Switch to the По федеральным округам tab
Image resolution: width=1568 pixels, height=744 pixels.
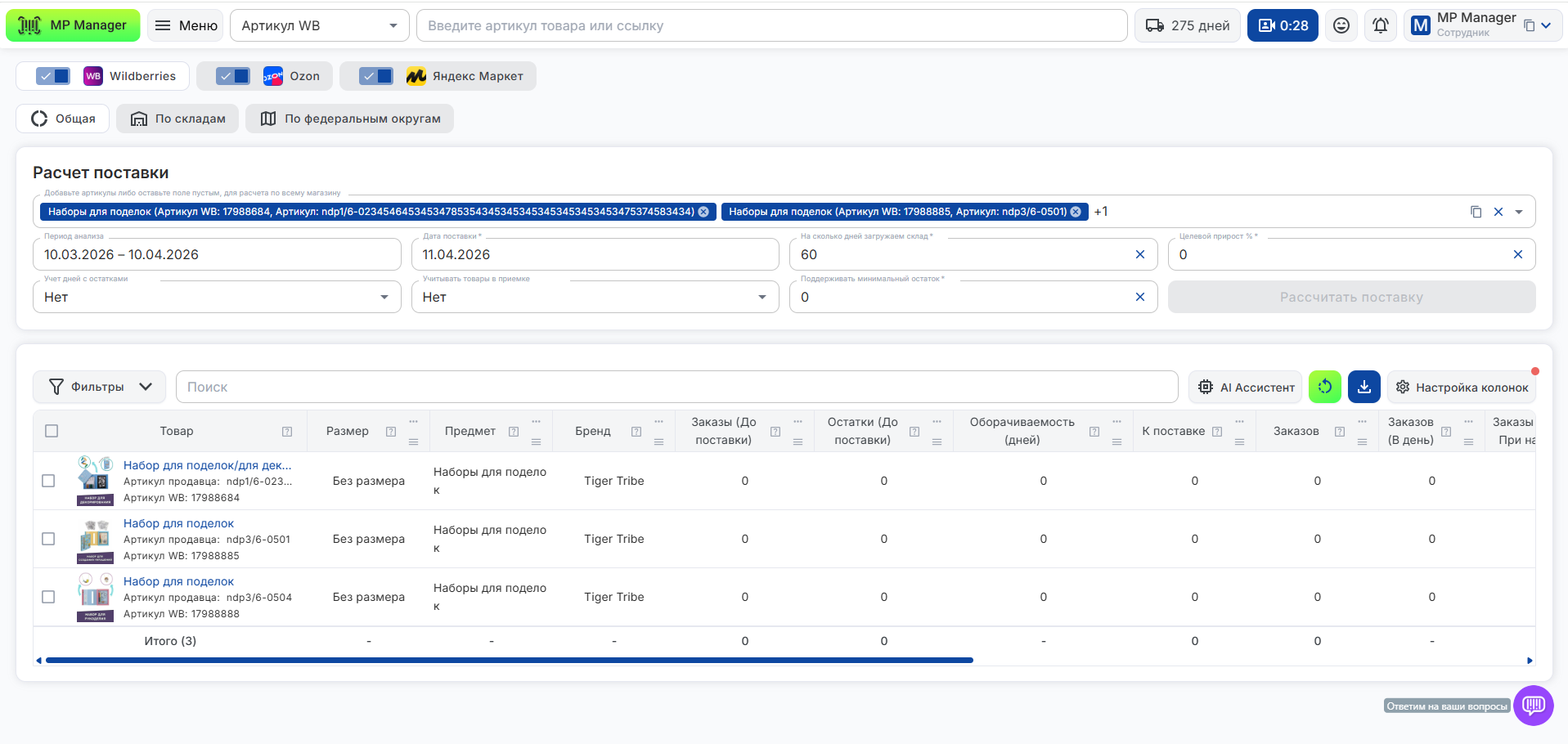349,119
